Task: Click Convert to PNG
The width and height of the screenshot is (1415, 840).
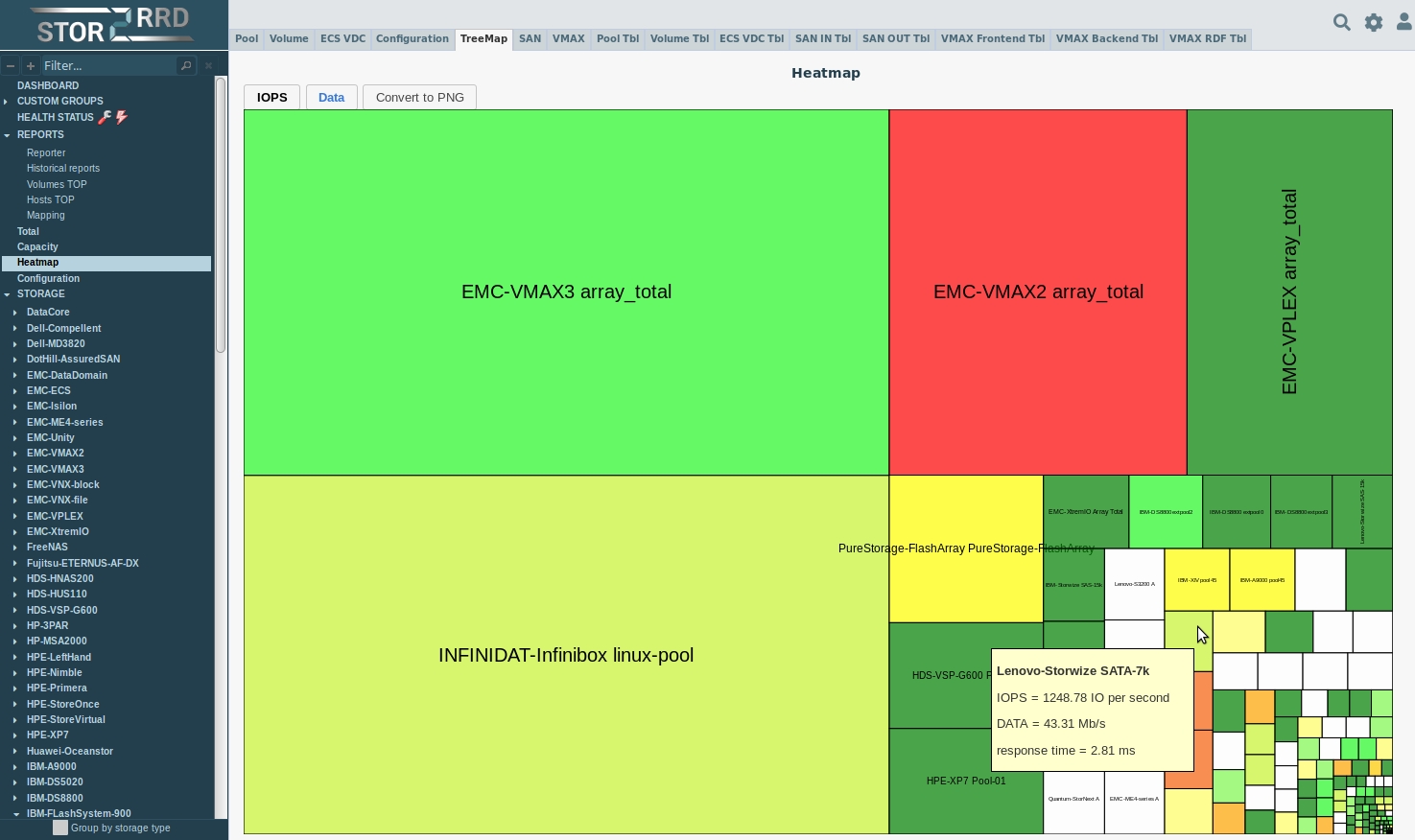Action: (419, 97)
